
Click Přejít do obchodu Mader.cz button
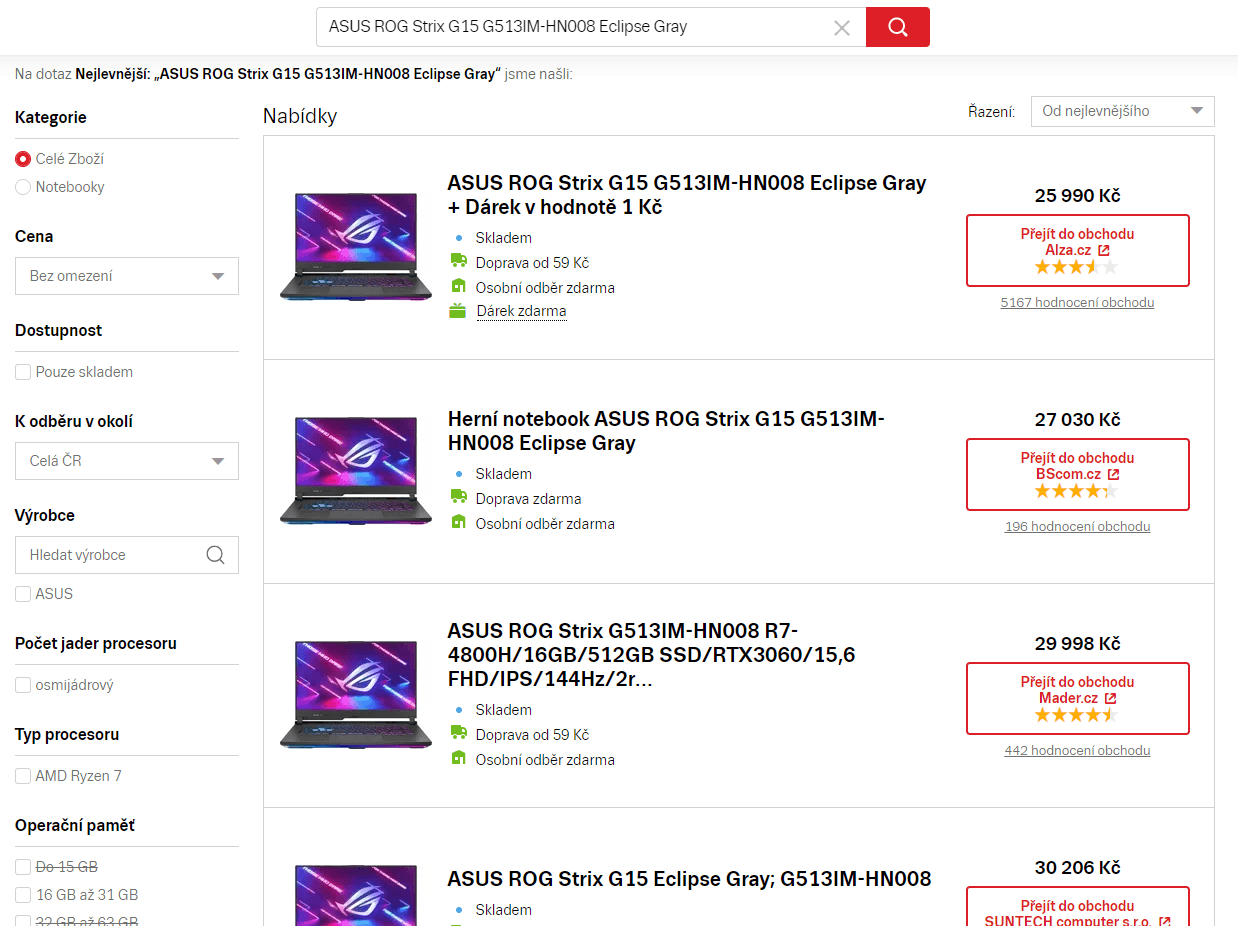[x=1077, y=698]
